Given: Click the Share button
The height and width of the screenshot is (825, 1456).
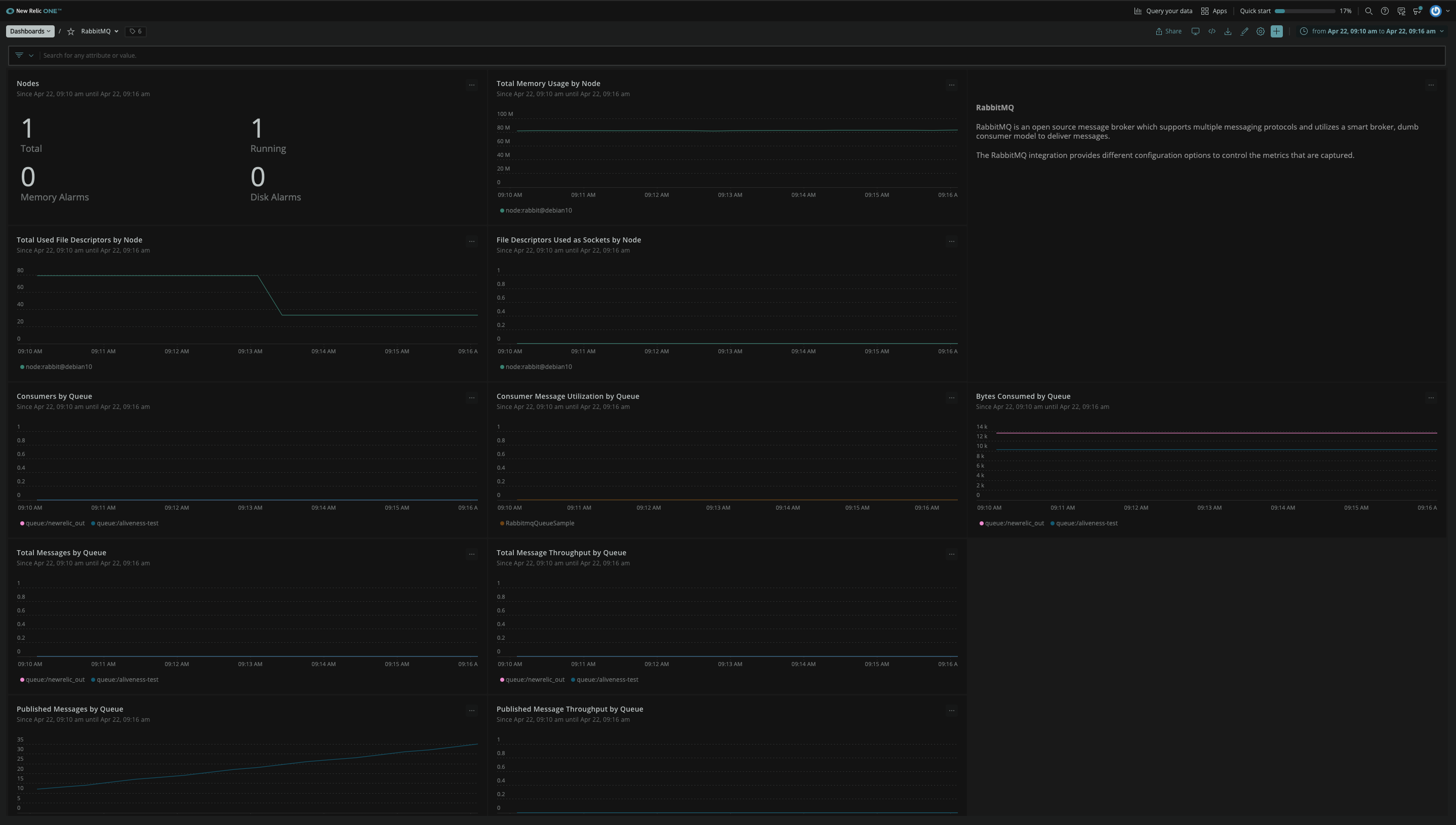Looking at the screenshot, I should click(1168, 32).
